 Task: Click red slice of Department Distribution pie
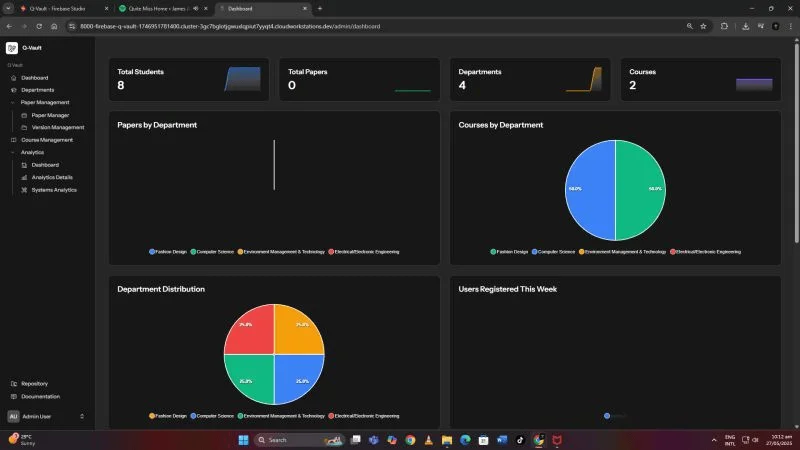(x=253, y=333)
